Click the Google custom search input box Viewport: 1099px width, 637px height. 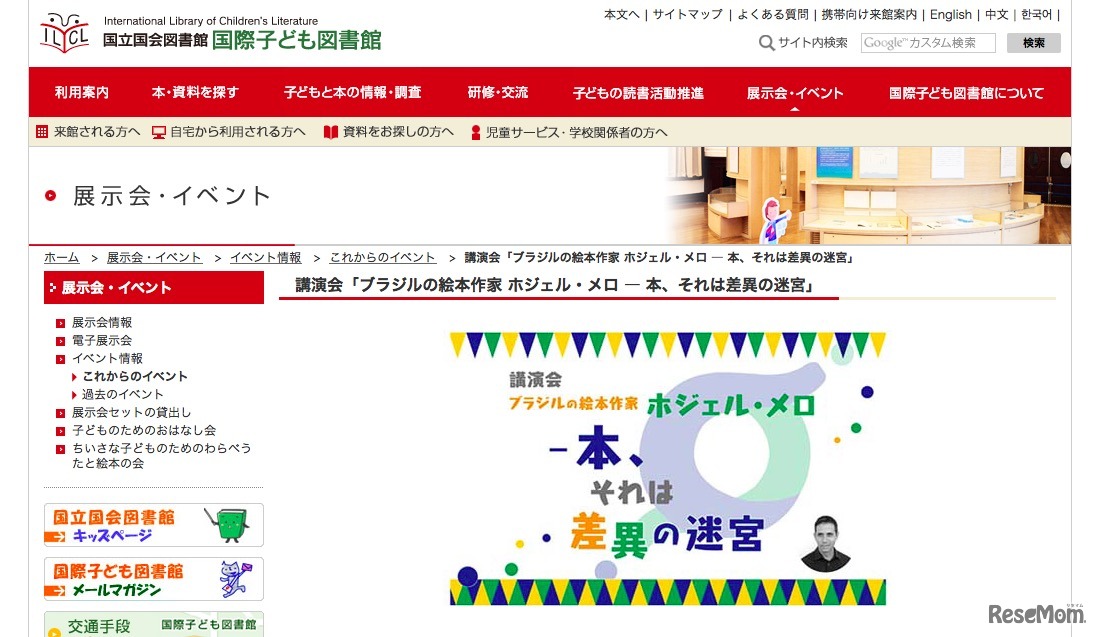pyautogui.click(x=928, y=43)
